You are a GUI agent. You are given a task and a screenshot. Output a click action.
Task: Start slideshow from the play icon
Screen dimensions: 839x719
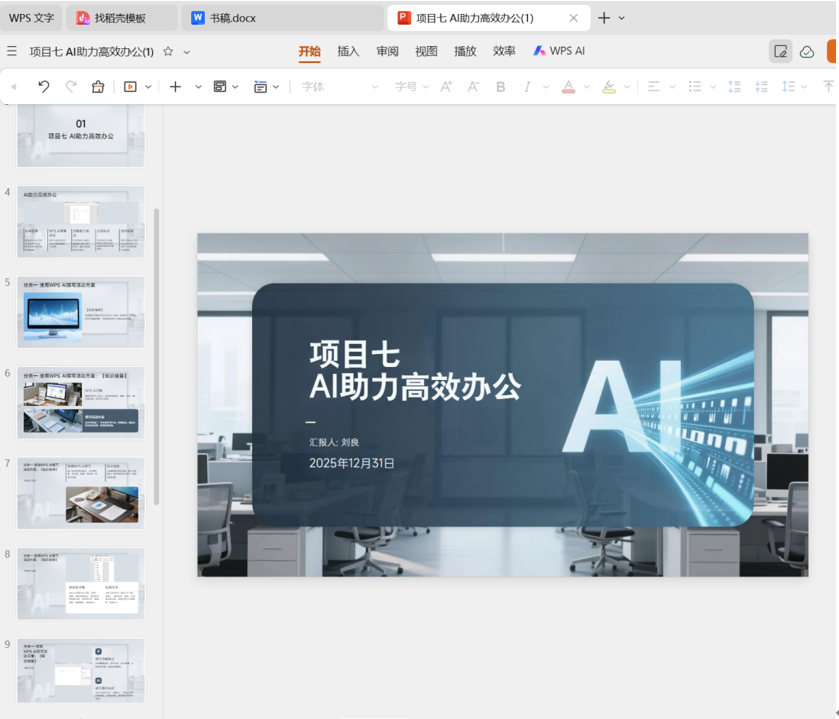[130, 87]
